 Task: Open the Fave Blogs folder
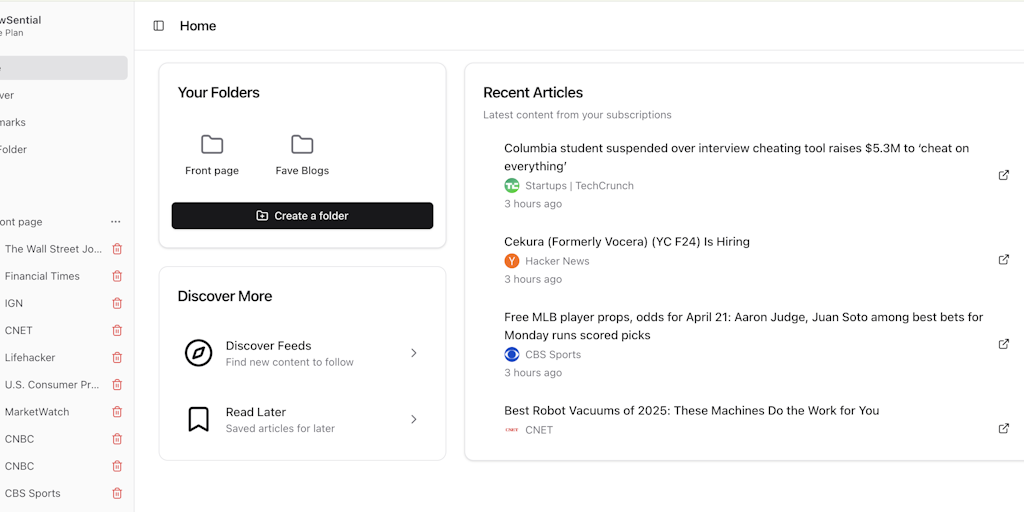click(302, 155)
